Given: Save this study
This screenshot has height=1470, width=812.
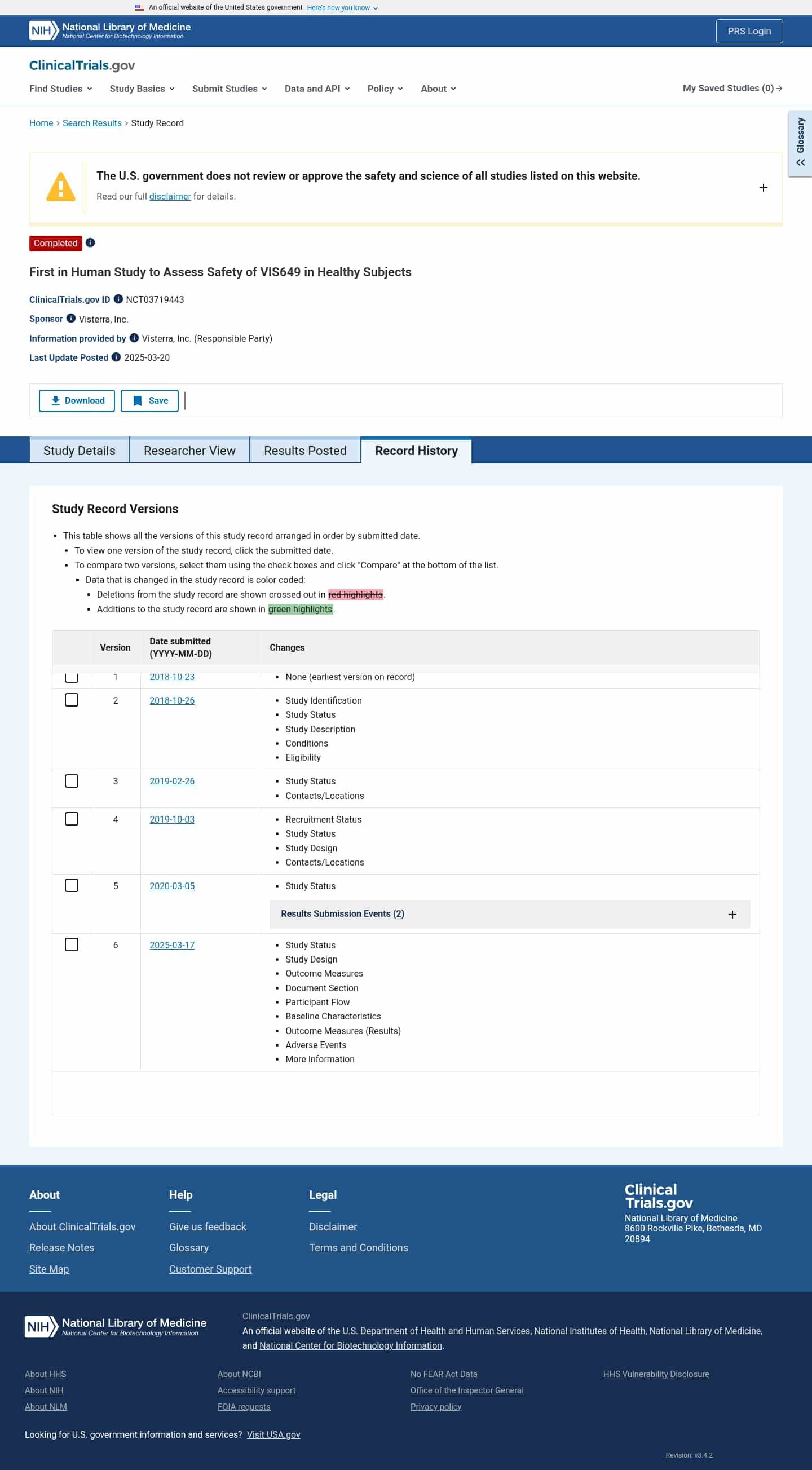Looking at the screenshot, I should [x=149, y=400].
